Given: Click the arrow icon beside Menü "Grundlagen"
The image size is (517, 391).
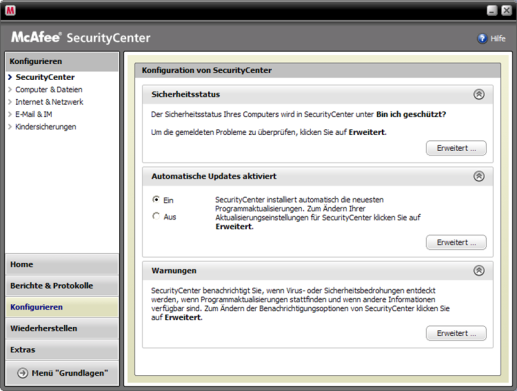Looking at the screenshot, I should click(x=22, y=373).
